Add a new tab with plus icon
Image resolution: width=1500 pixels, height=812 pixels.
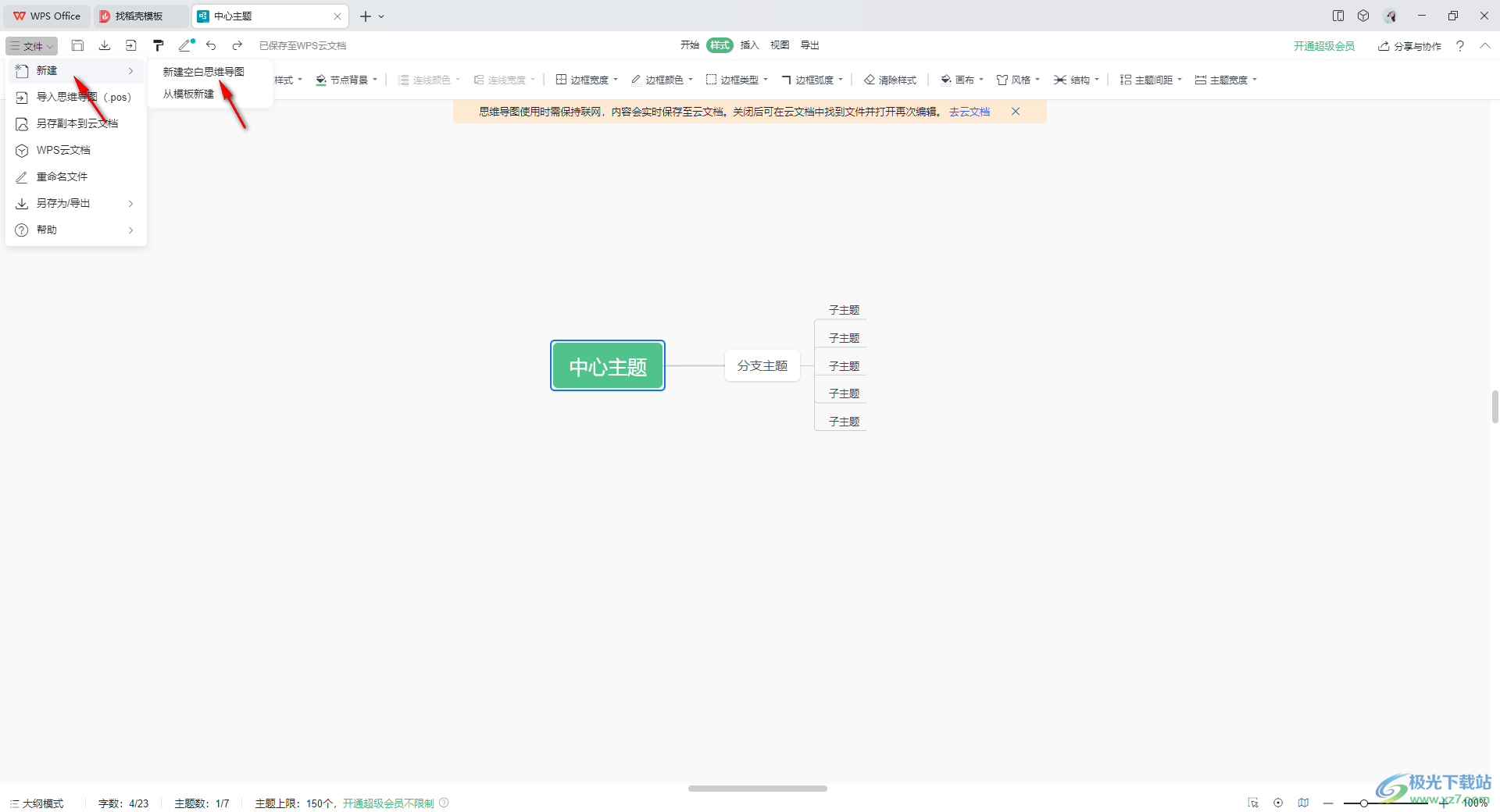click(x=365, y=16)
